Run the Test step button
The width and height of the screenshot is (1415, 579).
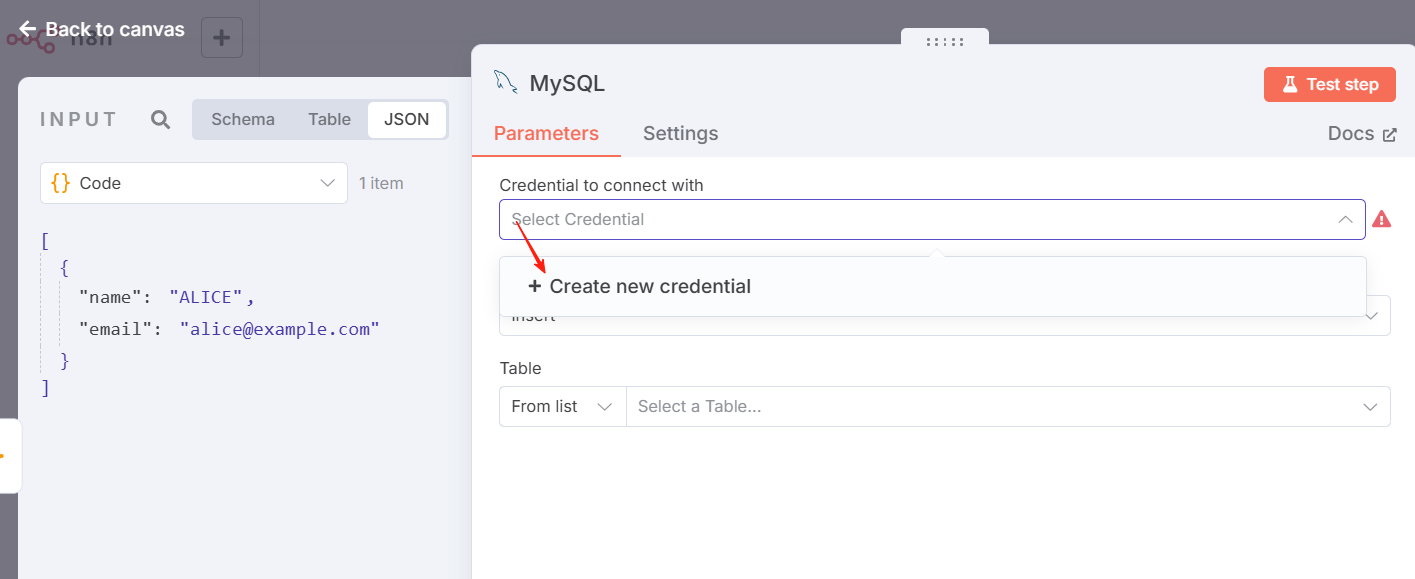pos(1330,85)
